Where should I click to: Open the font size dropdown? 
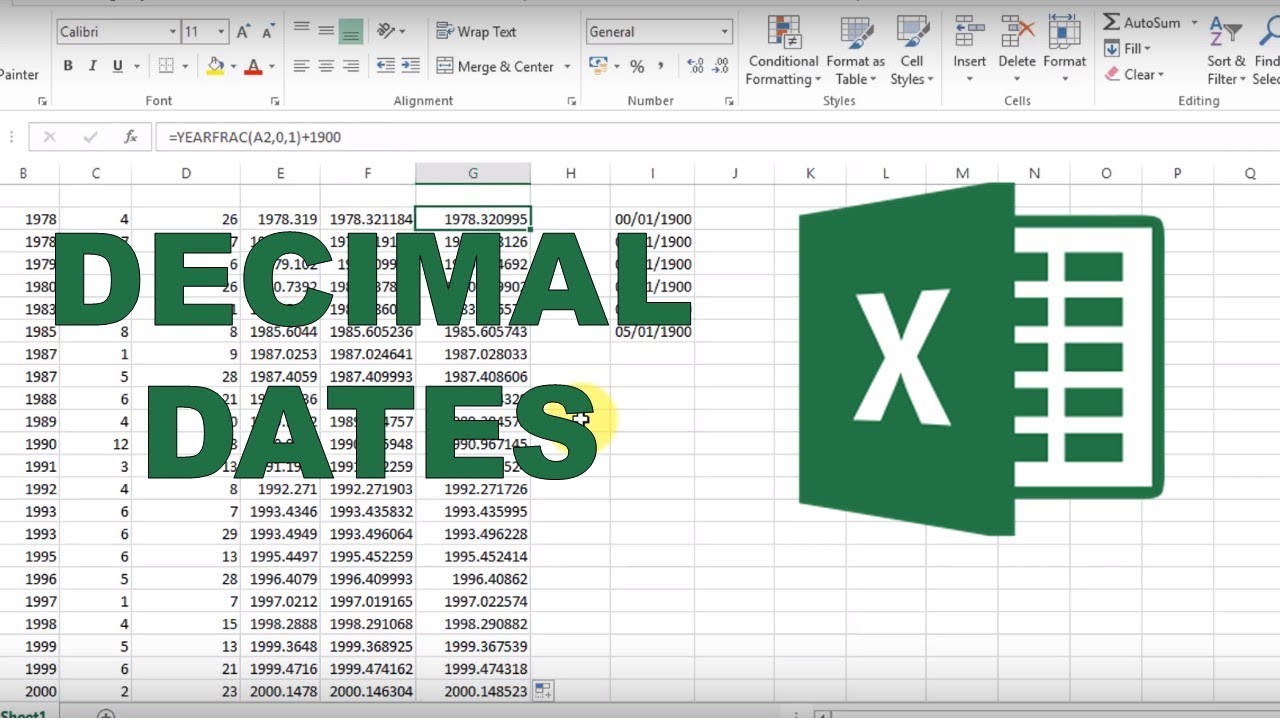click(x=205, y=32)
